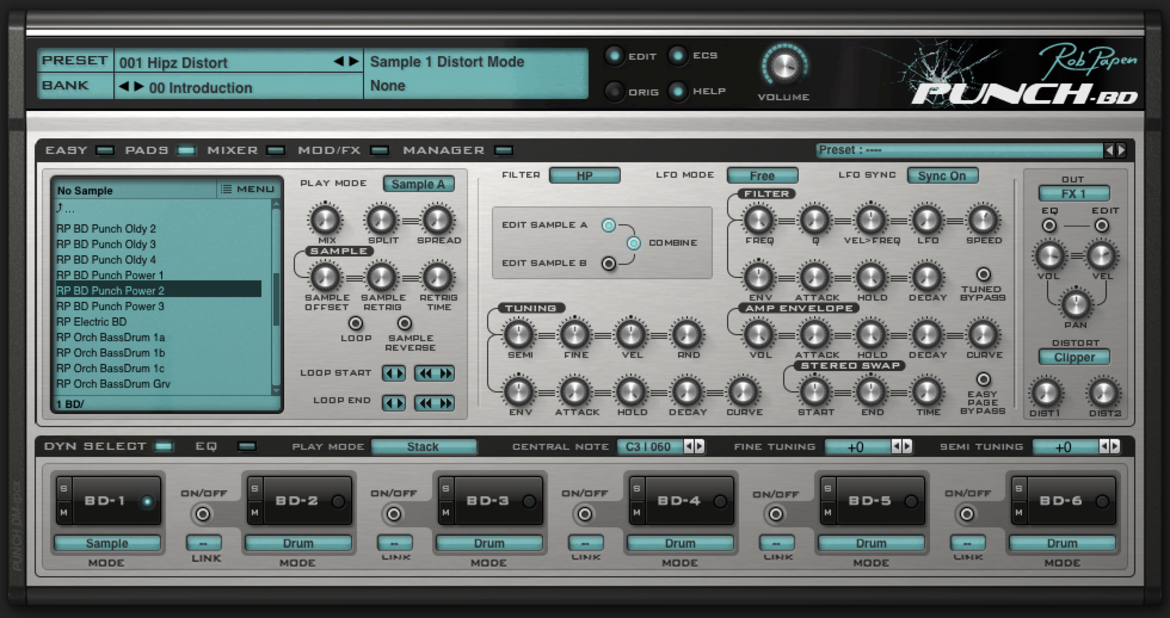Toggle Tuned Bypass
This screenshot has width=1170, height=618.
(983, 274)
